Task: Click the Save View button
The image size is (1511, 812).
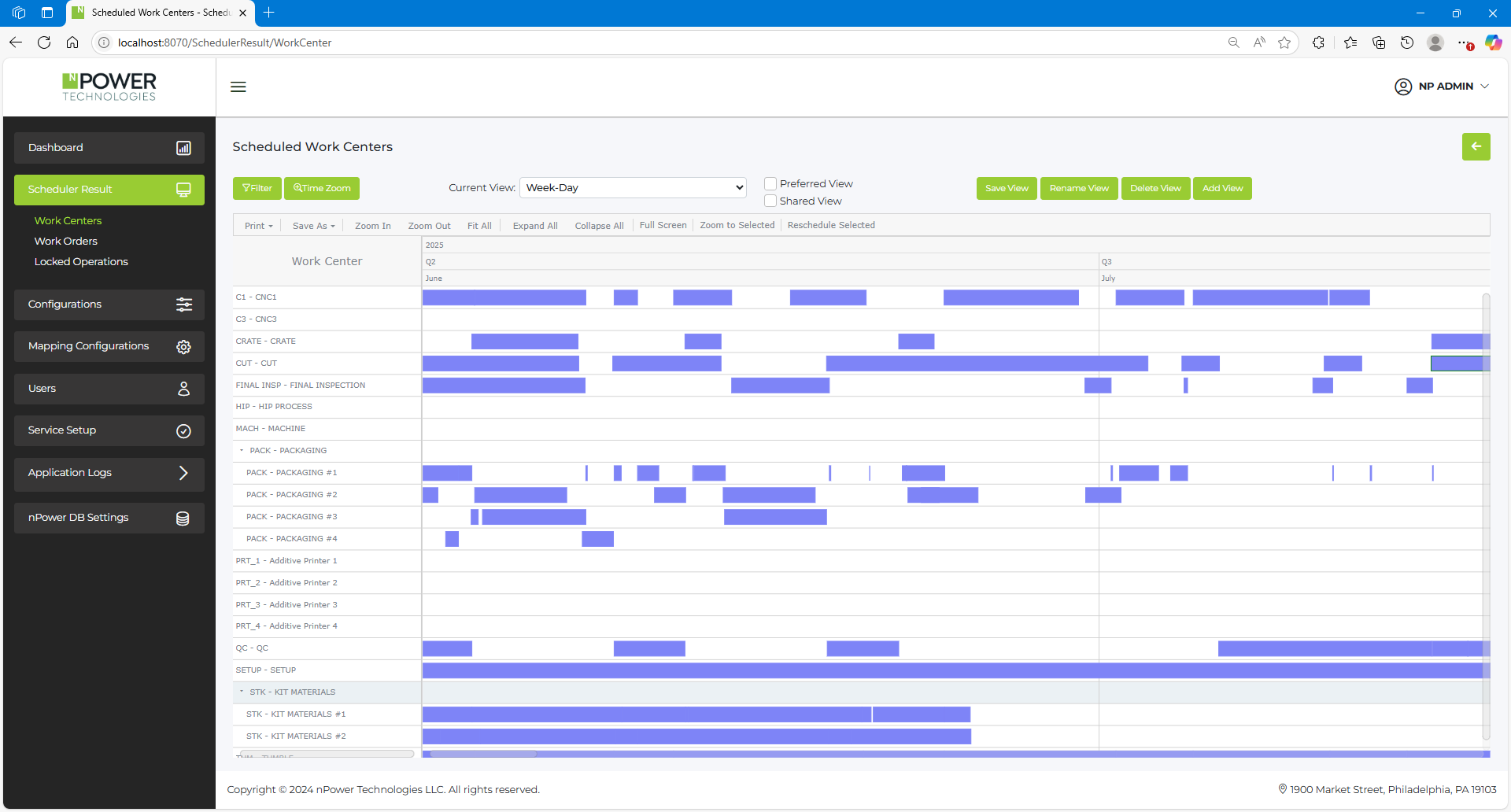Action: coord(1007,189)
